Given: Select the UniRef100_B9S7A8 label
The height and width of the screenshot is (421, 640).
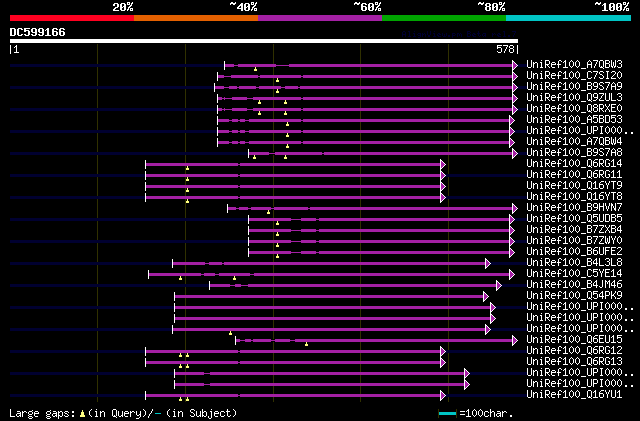Looking at the screenshot, I should (574, 152).
